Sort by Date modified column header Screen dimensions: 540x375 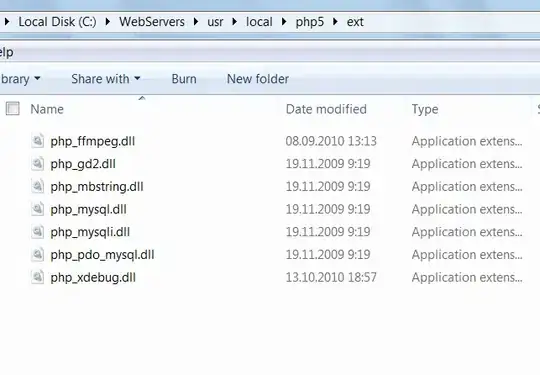(x=326, y=109)
